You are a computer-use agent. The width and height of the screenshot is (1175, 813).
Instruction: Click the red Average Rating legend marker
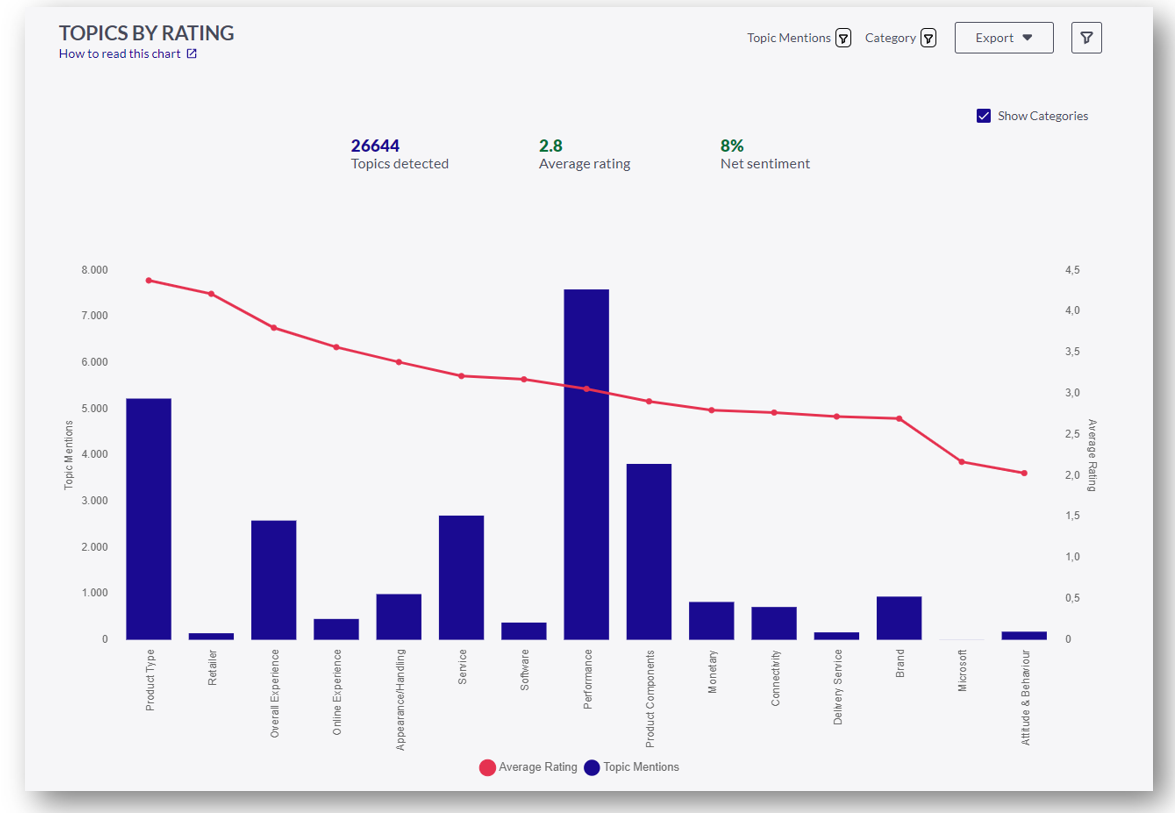pyautogui.click(x=488, y=766)
